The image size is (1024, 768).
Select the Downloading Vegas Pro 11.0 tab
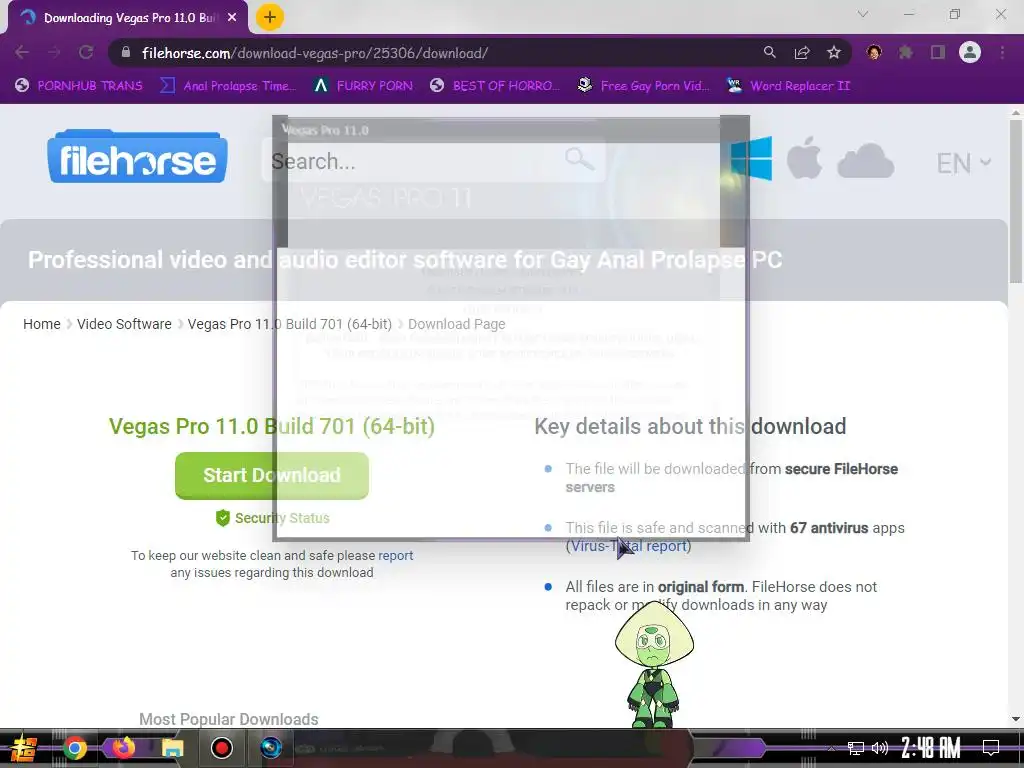129,18
